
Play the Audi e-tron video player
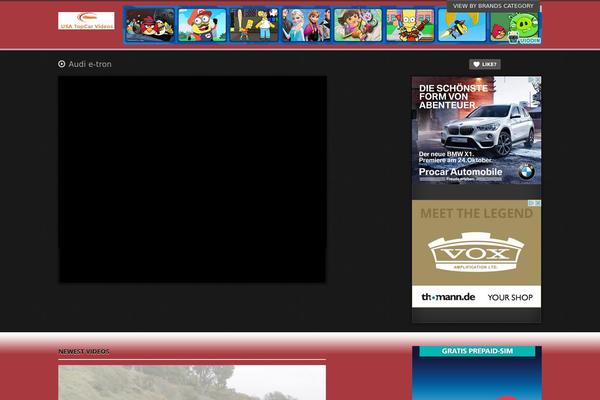[192, 178]
